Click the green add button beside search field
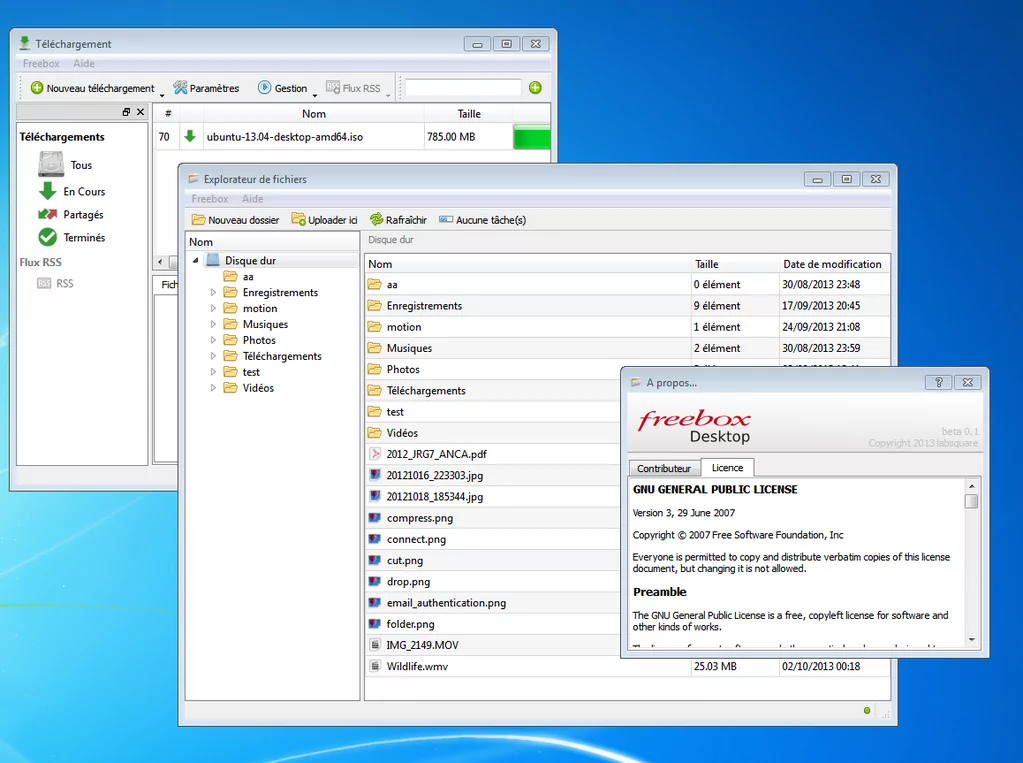The image size is (1023, 763). (x=535, y=88)
